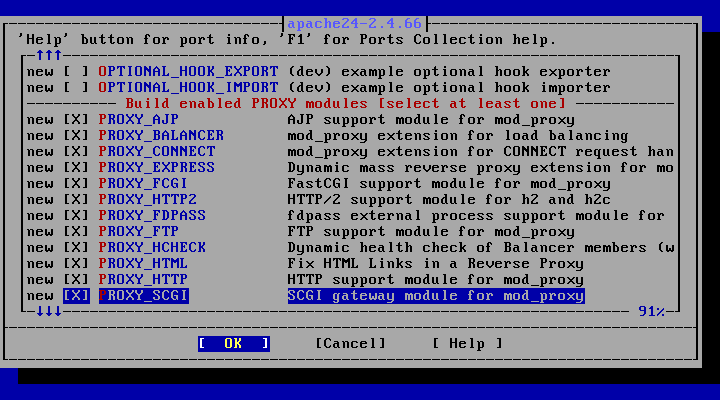Toggle the PROXY_FTP checkbox

[76, 231]
